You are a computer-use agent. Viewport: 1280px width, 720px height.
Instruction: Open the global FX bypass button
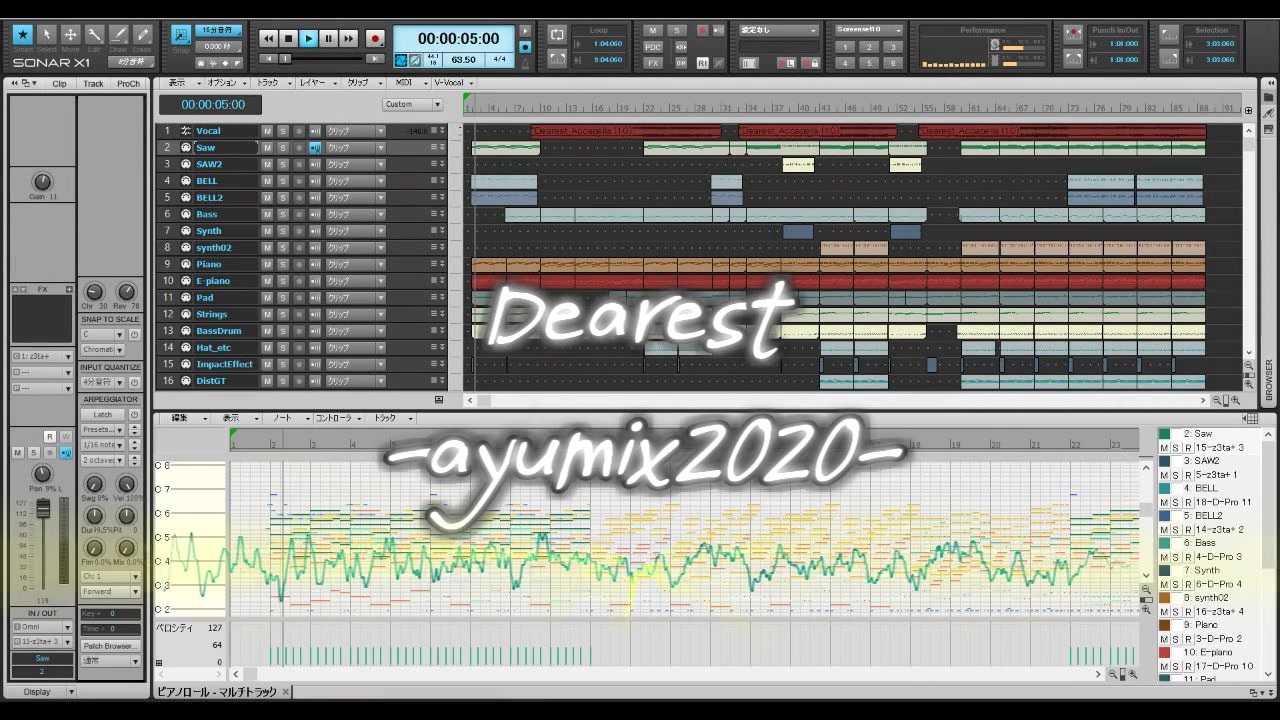click(653, 62)
